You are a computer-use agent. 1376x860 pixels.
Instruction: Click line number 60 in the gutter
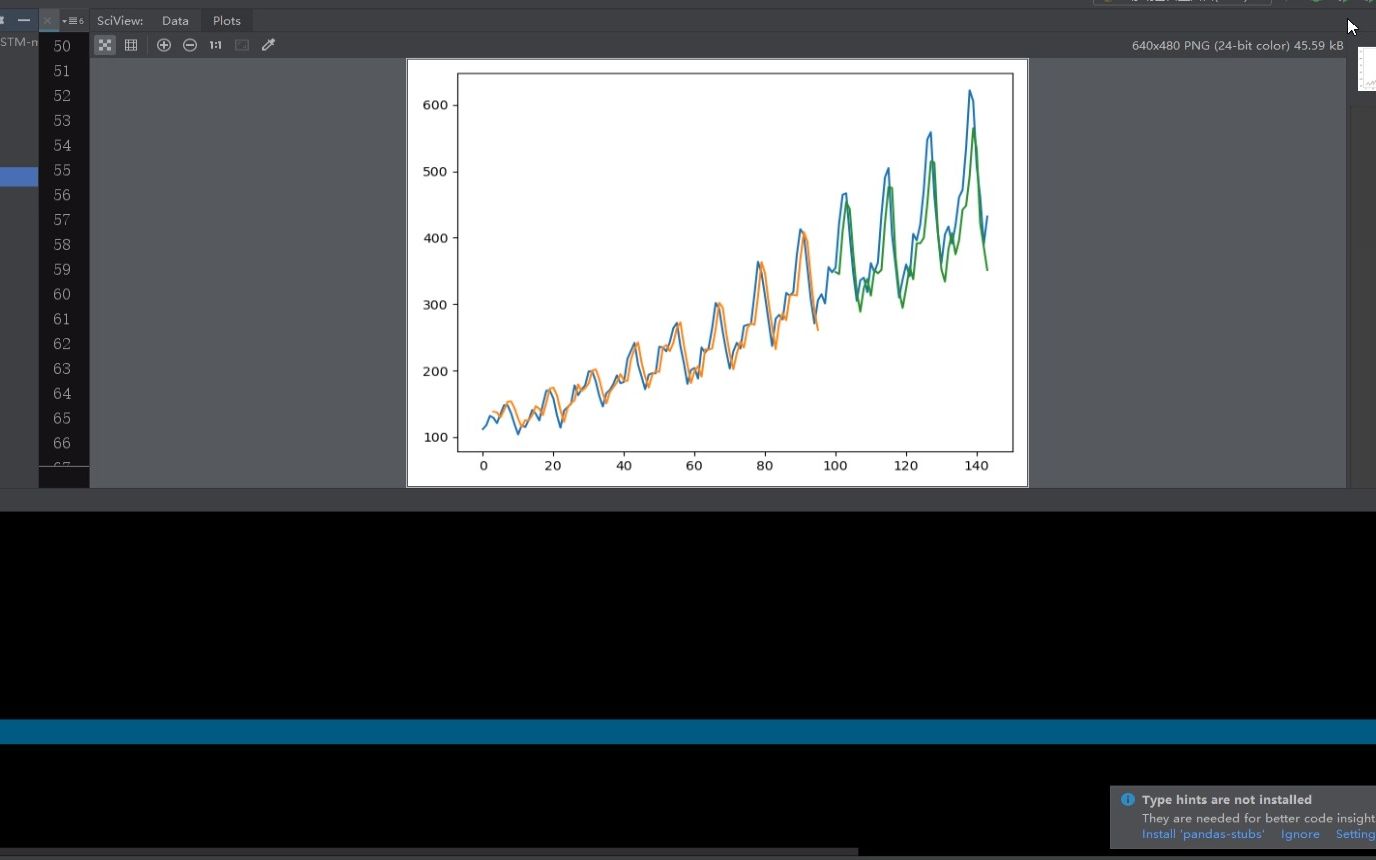pos(62,294)
